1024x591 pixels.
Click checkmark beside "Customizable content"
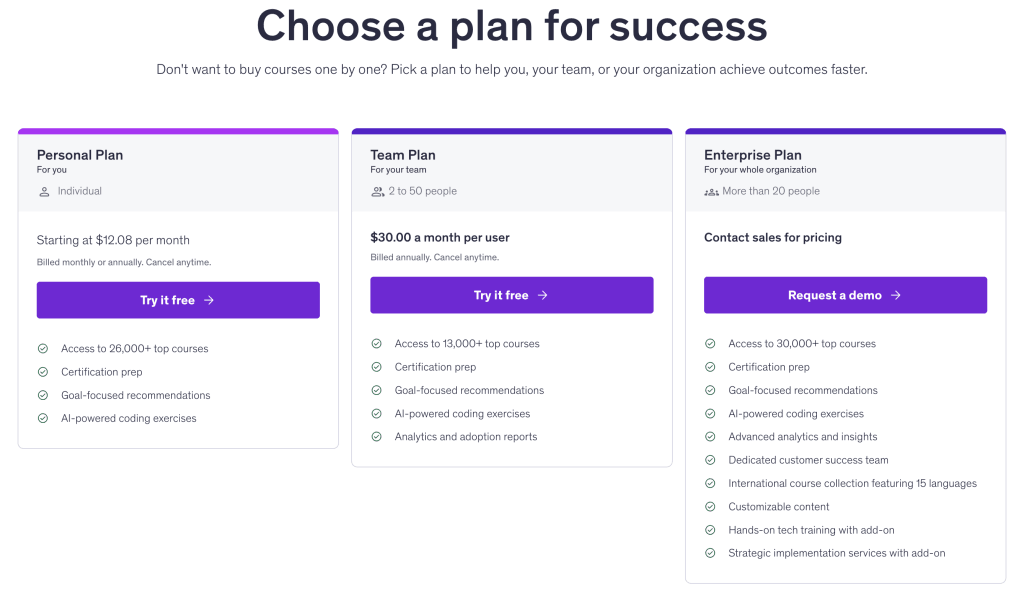point(711,506)
